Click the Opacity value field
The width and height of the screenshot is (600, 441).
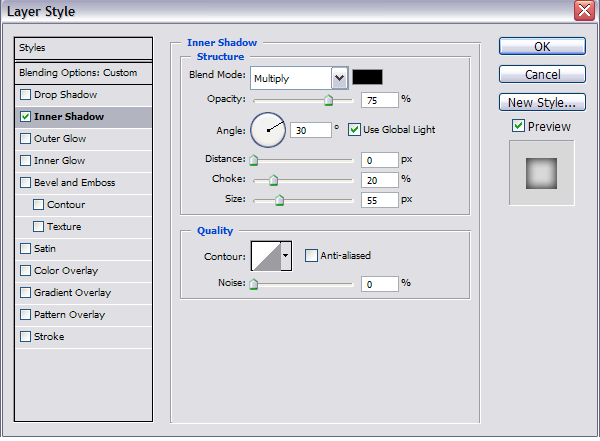click(380, 100)
